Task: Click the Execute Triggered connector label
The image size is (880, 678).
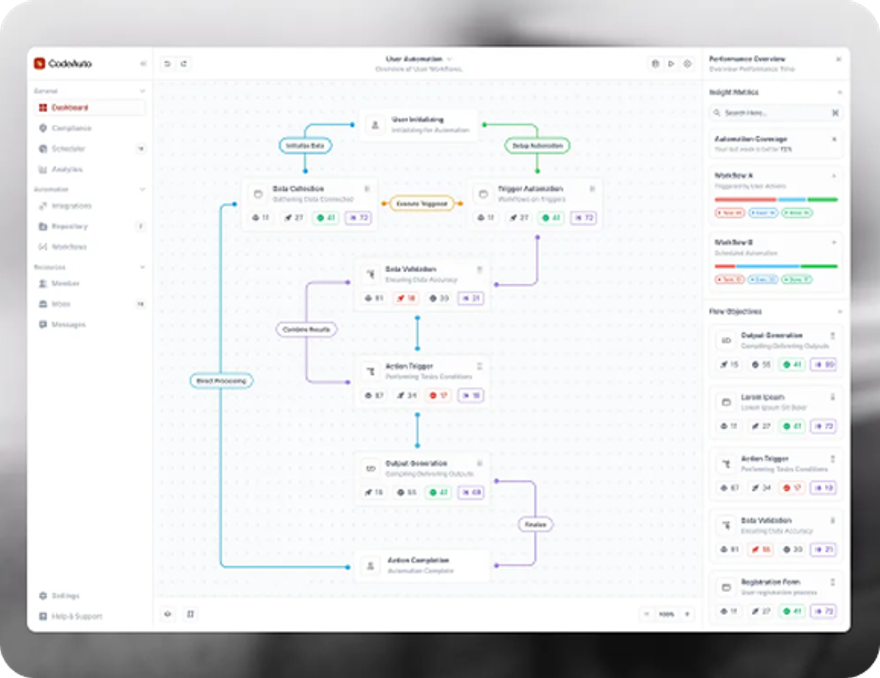Action: [421, 203]
